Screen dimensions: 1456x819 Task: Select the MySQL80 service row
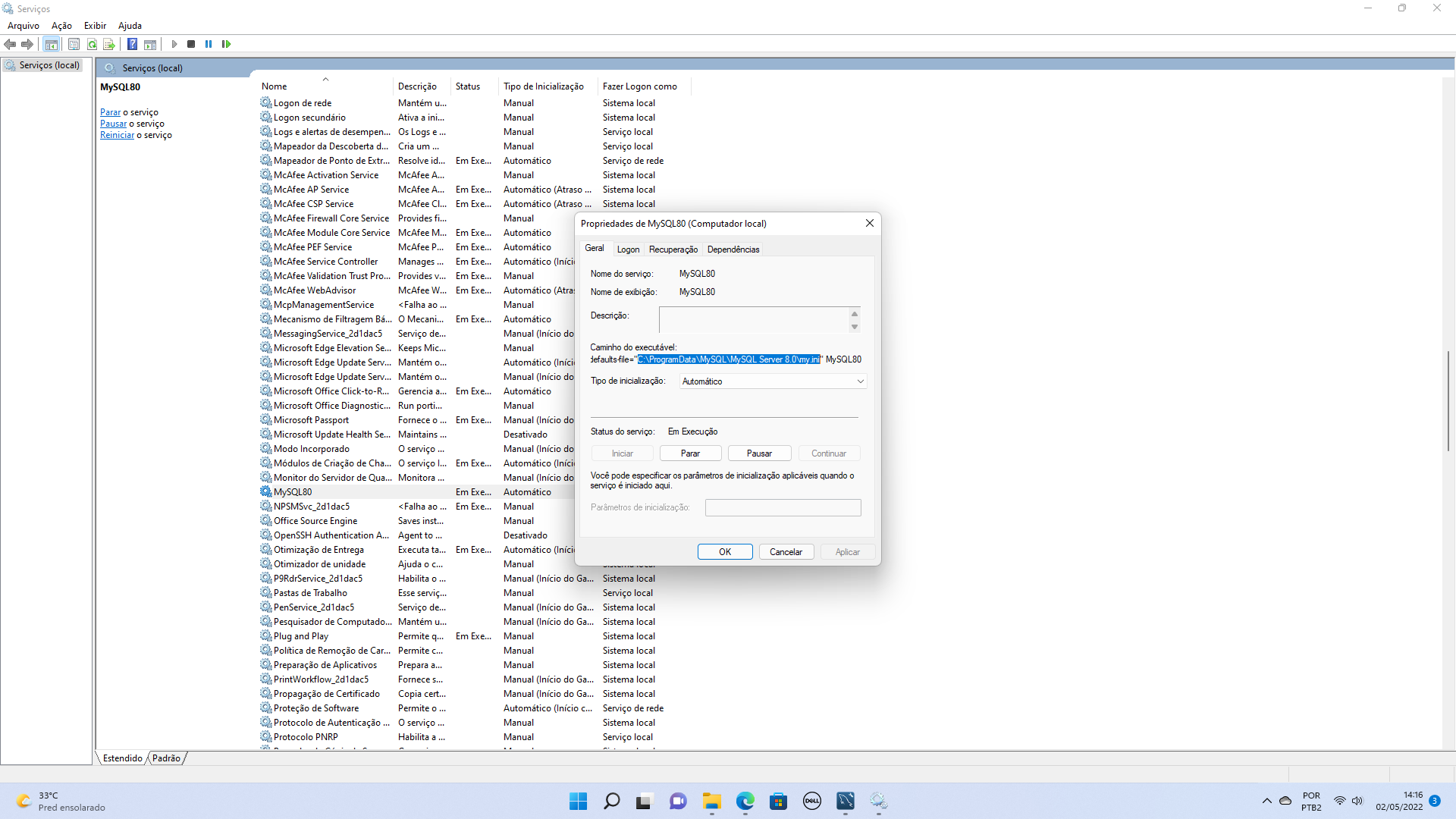pos(416,492)
